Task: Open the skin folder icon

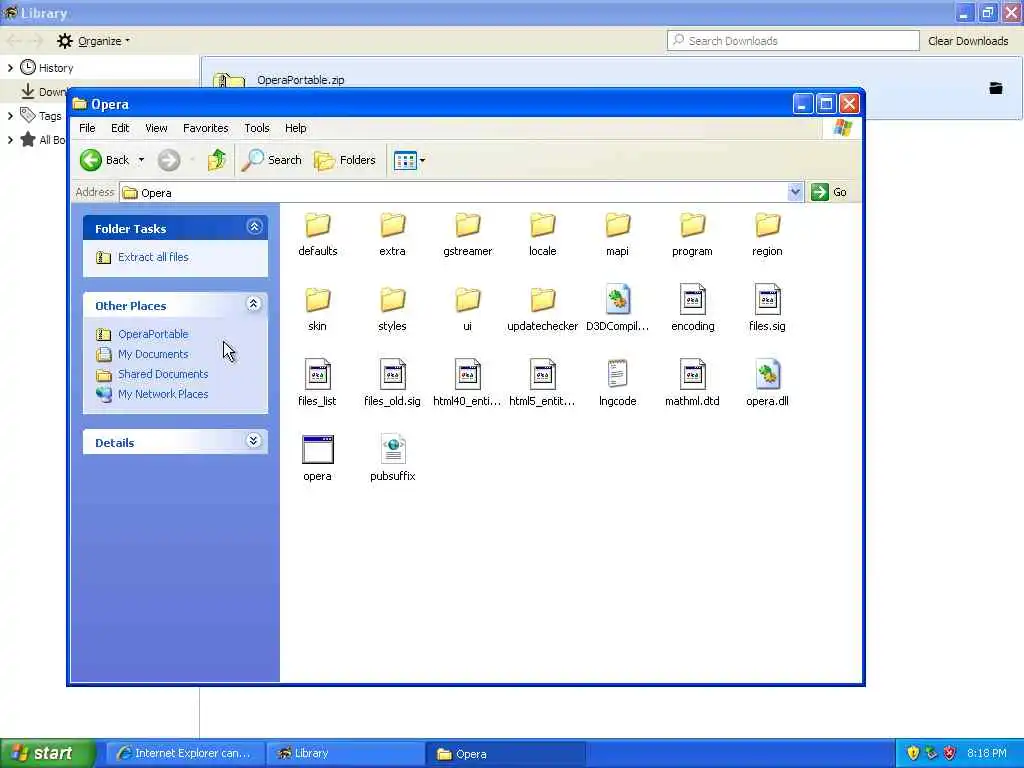Action: [x=317, y=300]
